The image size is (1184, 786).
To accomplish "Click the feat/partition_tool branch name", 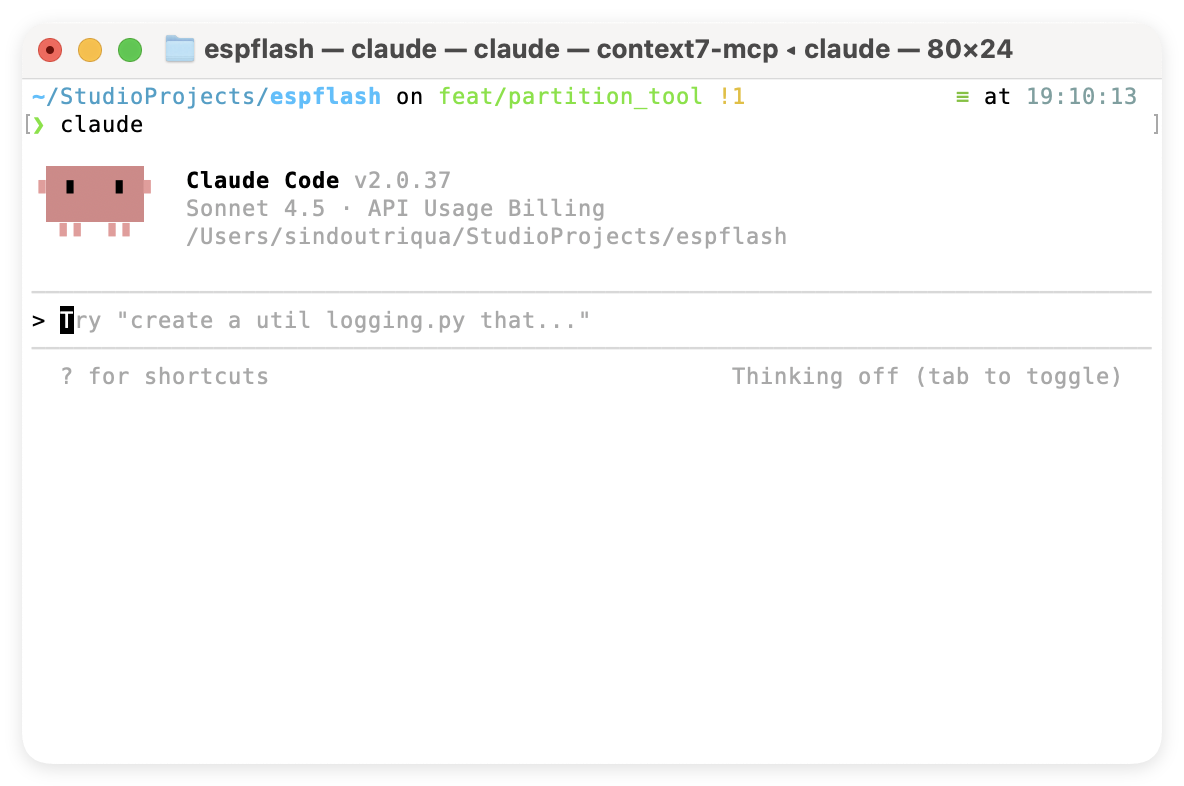I will click(x=570, y=97).
